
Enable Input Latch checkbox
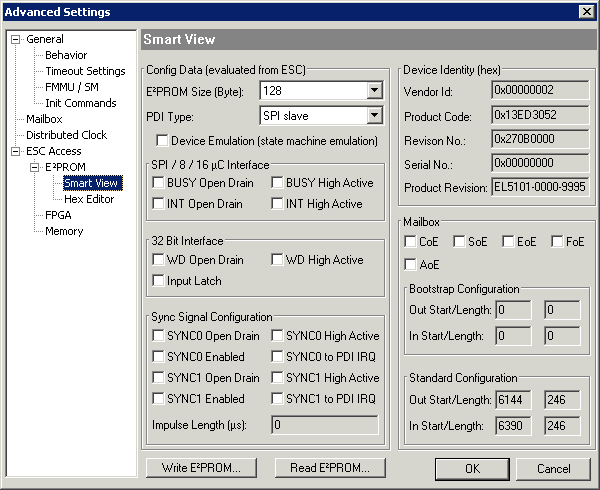158,280
